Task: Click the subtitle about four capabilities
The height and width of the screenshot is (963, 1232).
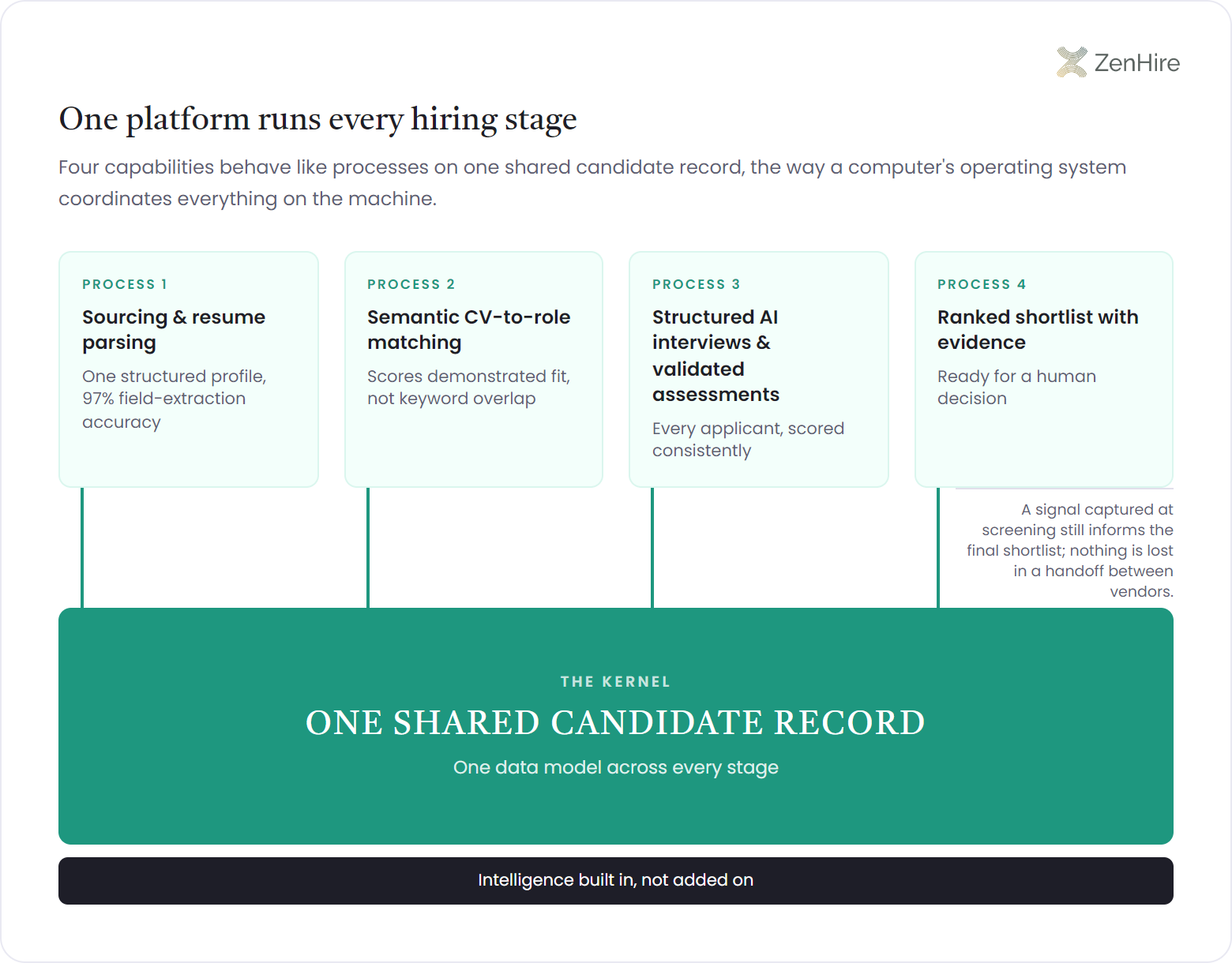Action: (592, 182)
